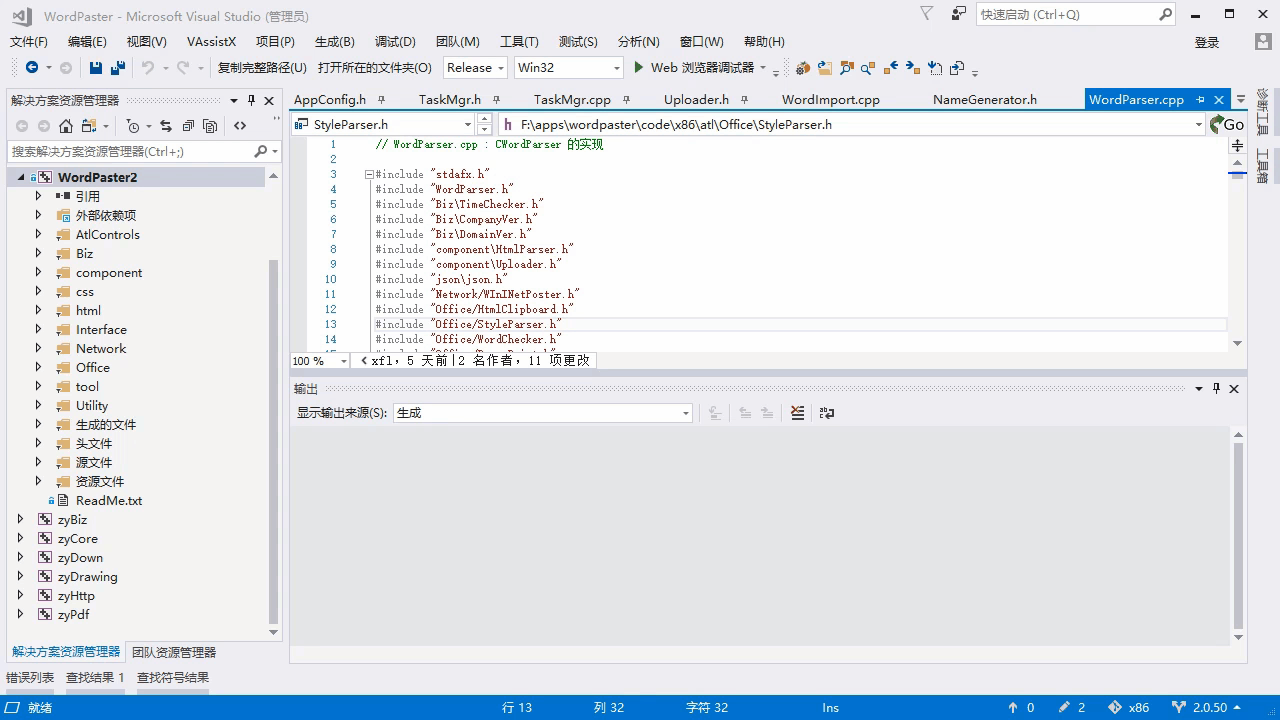
Task: Open the 生成(B) menu
Action: click(335, 42)
